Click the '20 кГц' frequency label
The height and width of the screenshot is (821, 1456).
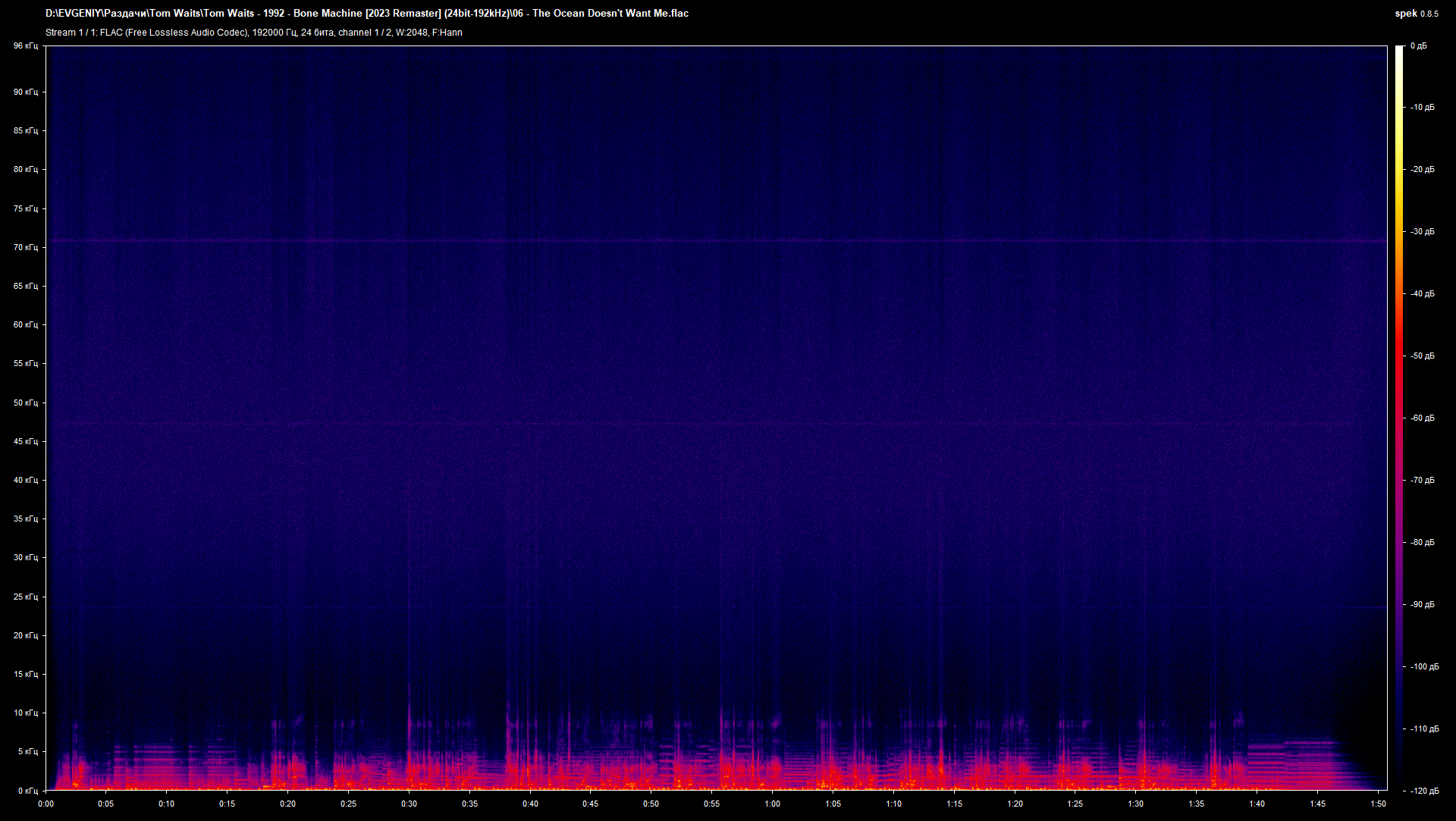pyautogui.click(x=26, y=636)
